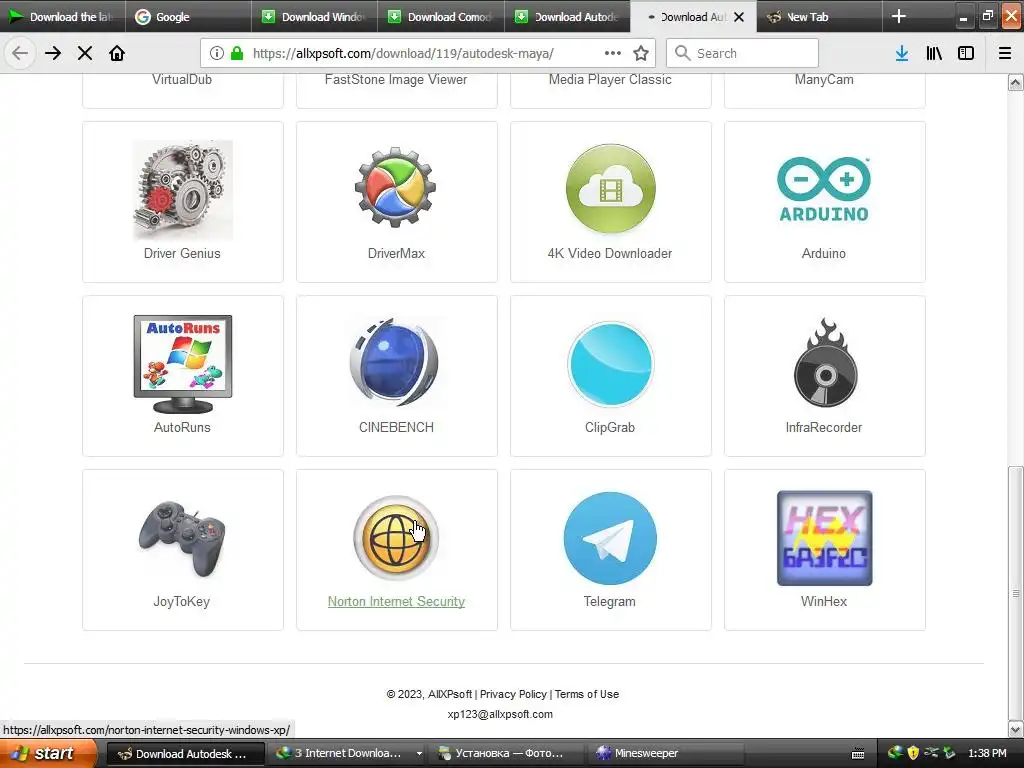Click the VirtualDub link text

tap(182, 80)
